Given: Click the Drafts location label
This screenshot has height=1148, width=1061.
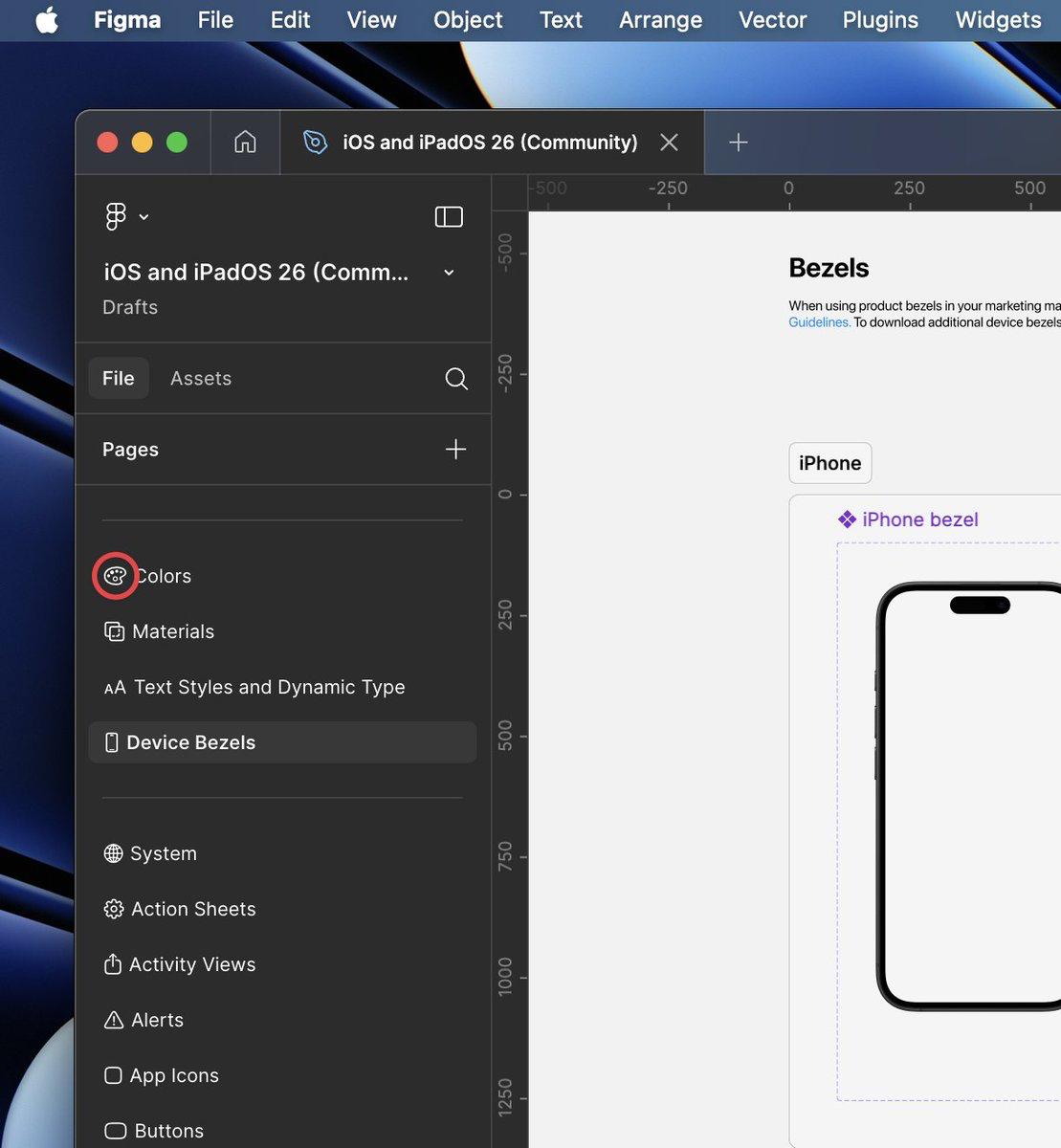Looking at the screenshot, I should click(x=130, y=307).
